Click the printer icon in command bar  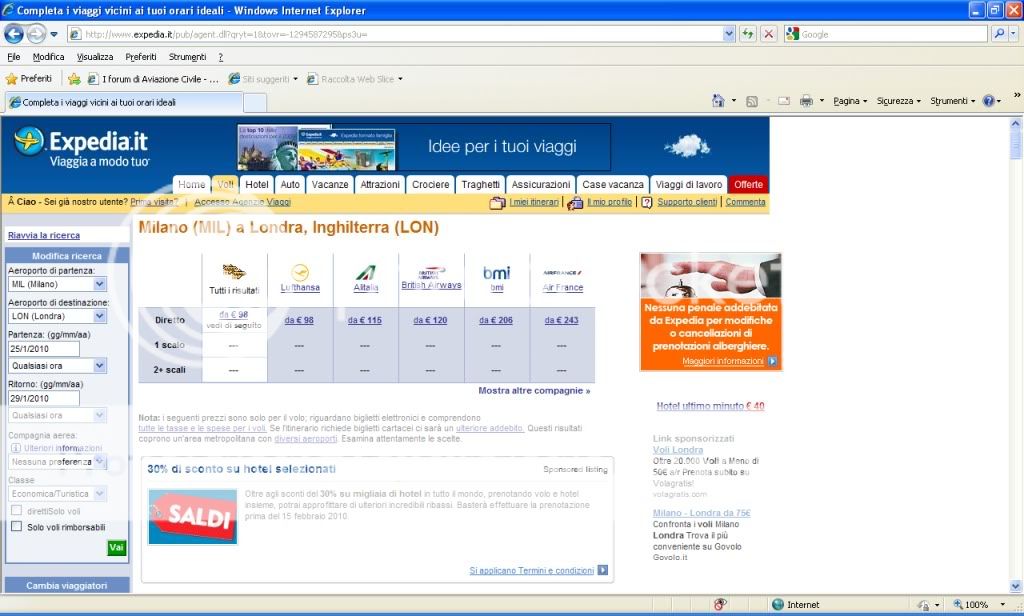(x=807, y=101)
